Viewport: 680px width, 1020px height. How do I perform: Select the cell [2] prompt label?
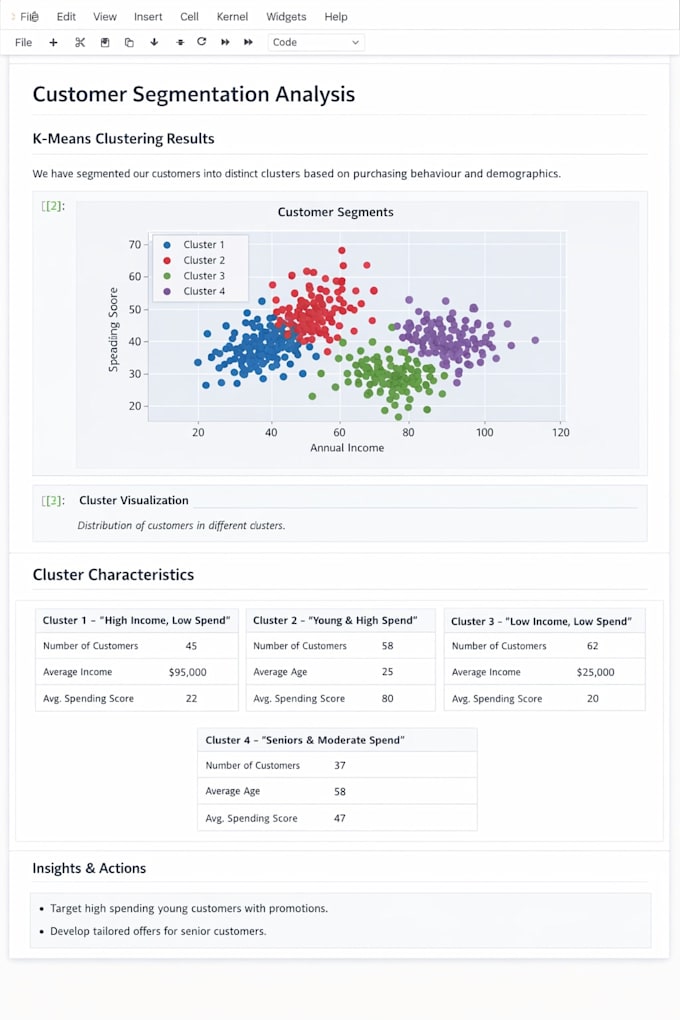click(53, 206)
